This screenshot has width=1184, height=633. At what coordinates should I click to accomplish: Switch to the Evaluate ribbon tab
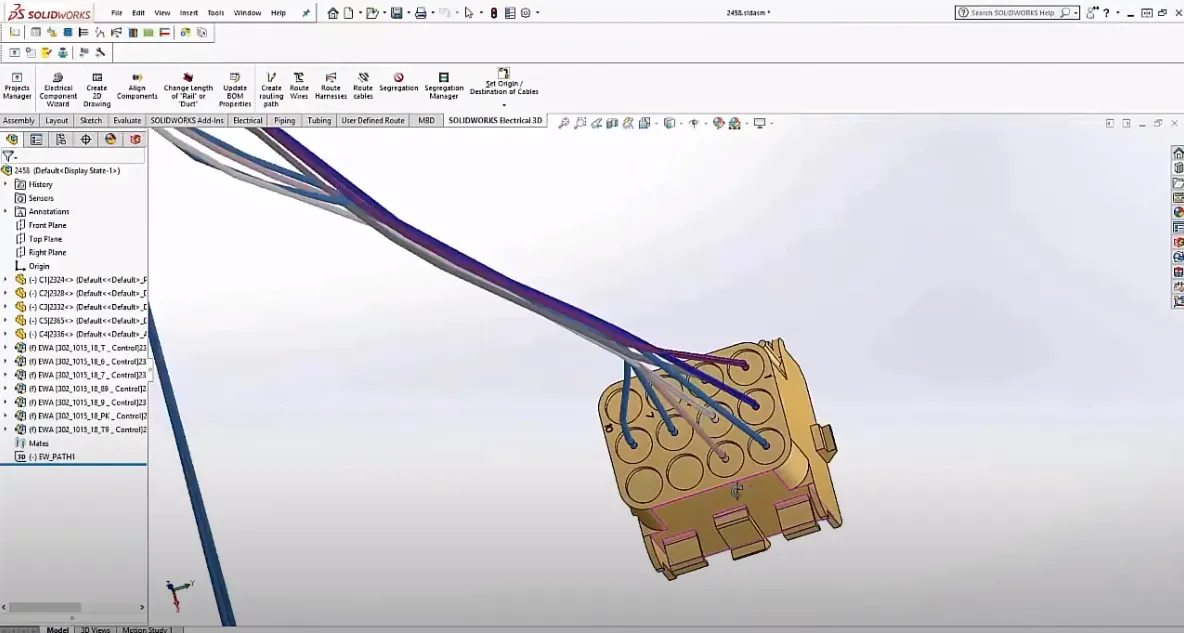point(127,121)
